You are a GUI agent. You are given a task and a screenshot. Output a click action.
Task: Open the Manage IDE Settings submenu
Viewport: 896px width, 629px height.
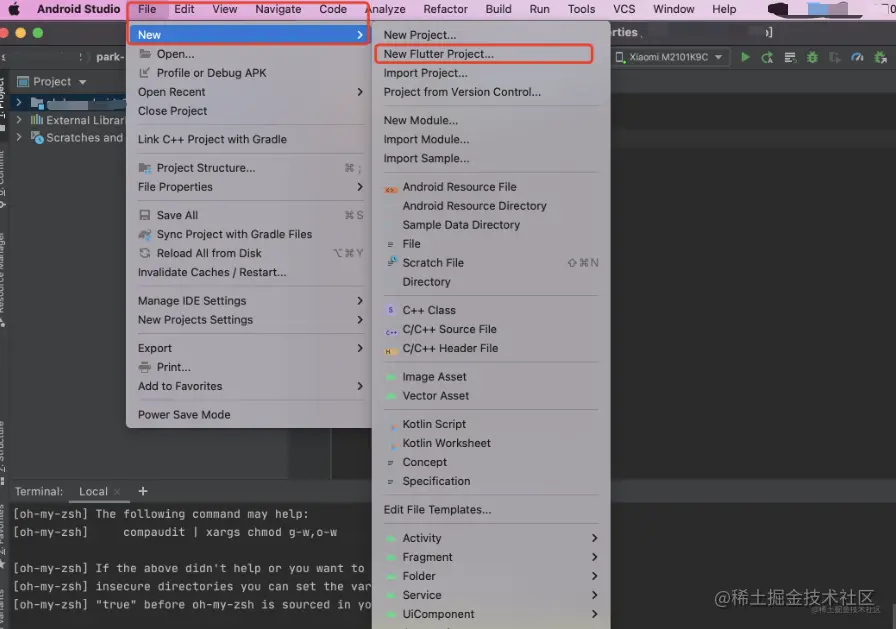click(250, 301)
